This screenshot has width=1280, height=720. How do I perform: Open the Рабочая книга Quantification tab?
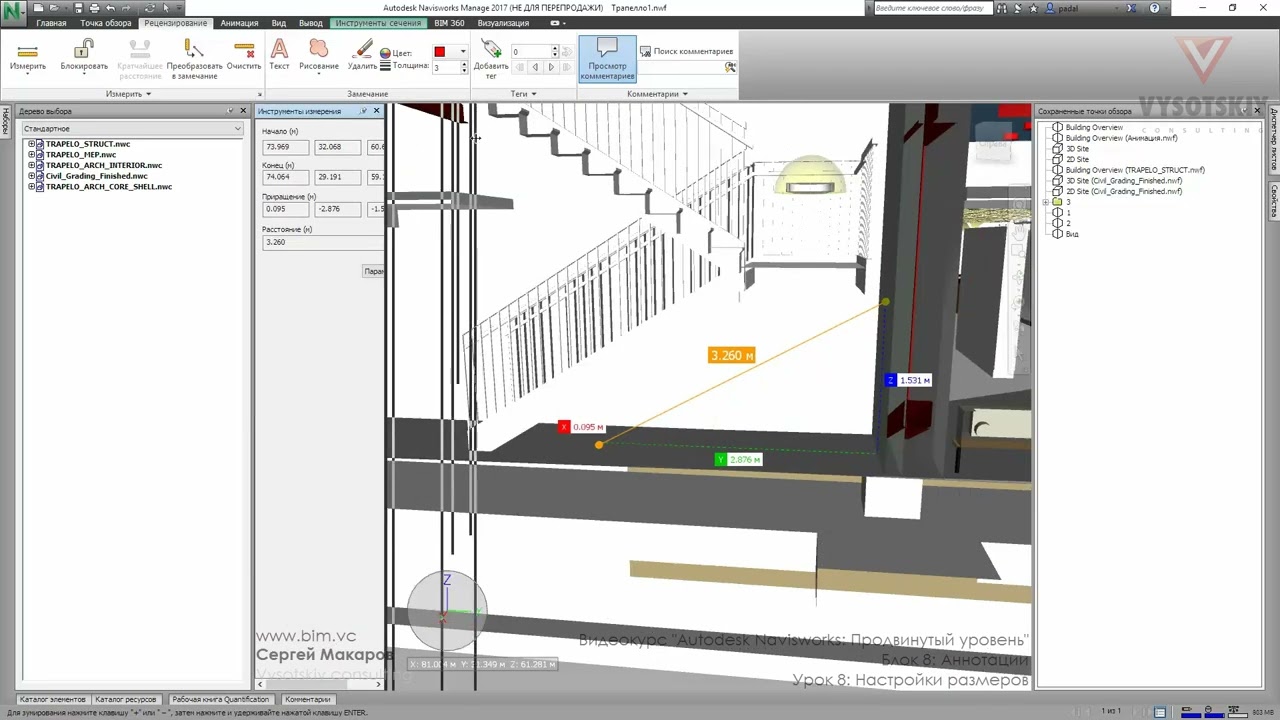pyautogui.click(x=220, y=699)
